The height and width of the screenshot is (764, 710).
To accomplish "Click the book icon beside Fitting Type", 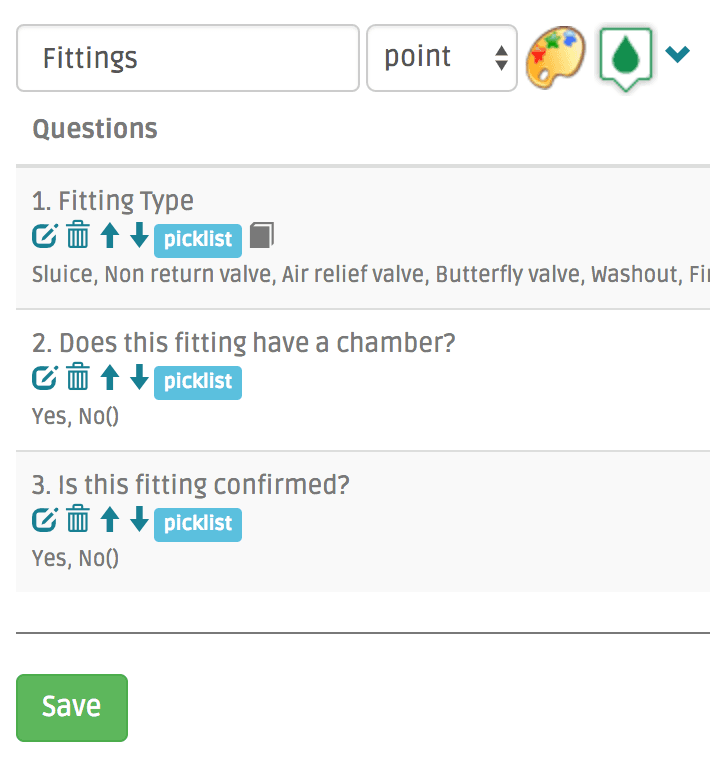I will (x=261, y=236).
